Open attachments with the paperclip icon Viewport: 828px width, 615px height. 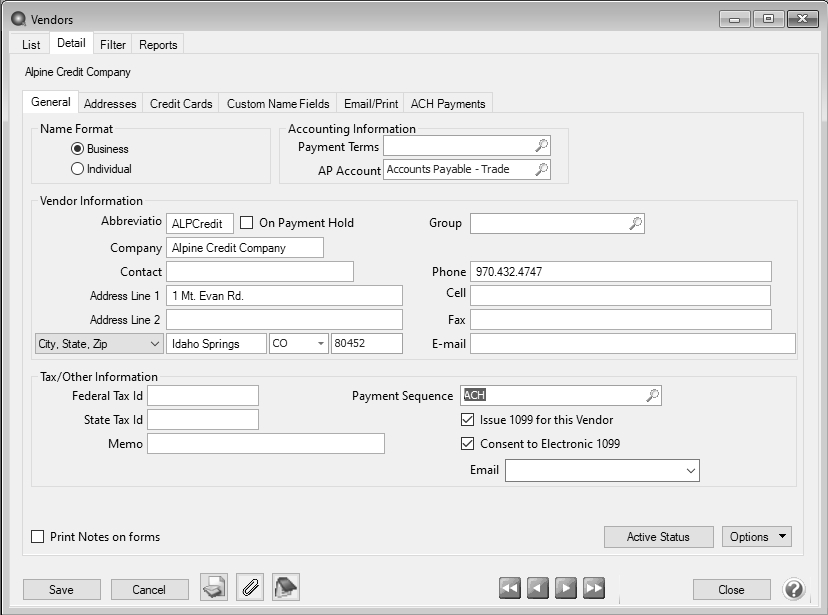click(250, 588)
